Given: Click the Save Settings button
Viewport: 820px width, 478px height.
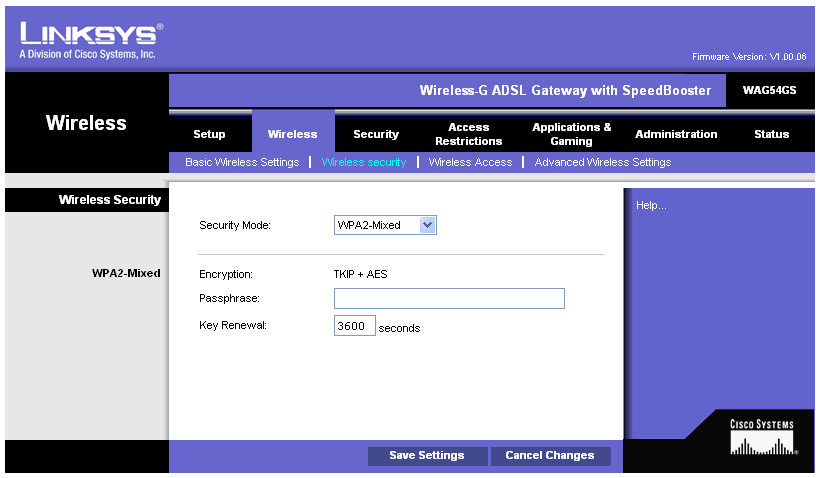Looking at the screenshot, I should (x=427, y=456).
